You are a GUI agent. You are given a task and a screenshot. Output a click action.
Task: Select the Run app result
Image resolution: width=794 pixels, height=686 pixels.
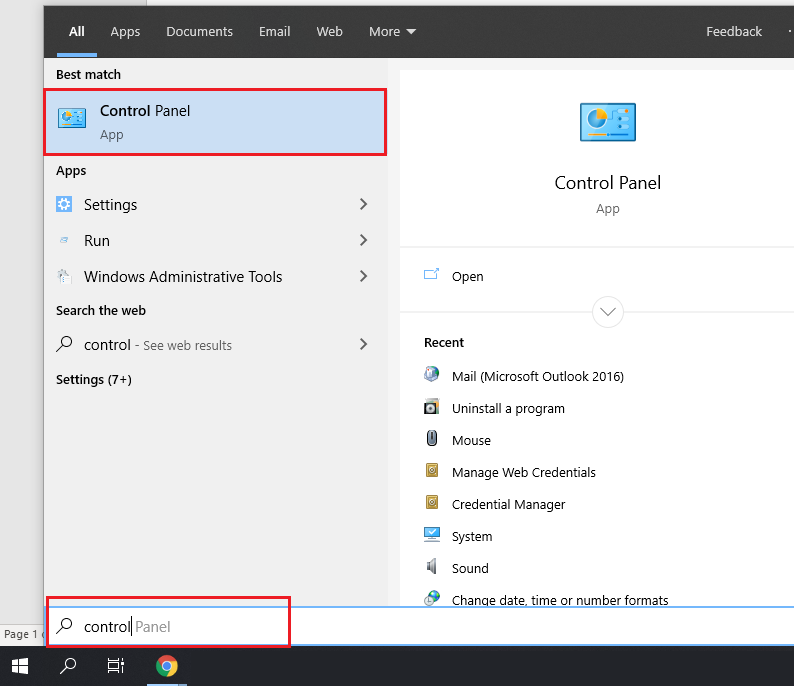(x=215, y=240)
